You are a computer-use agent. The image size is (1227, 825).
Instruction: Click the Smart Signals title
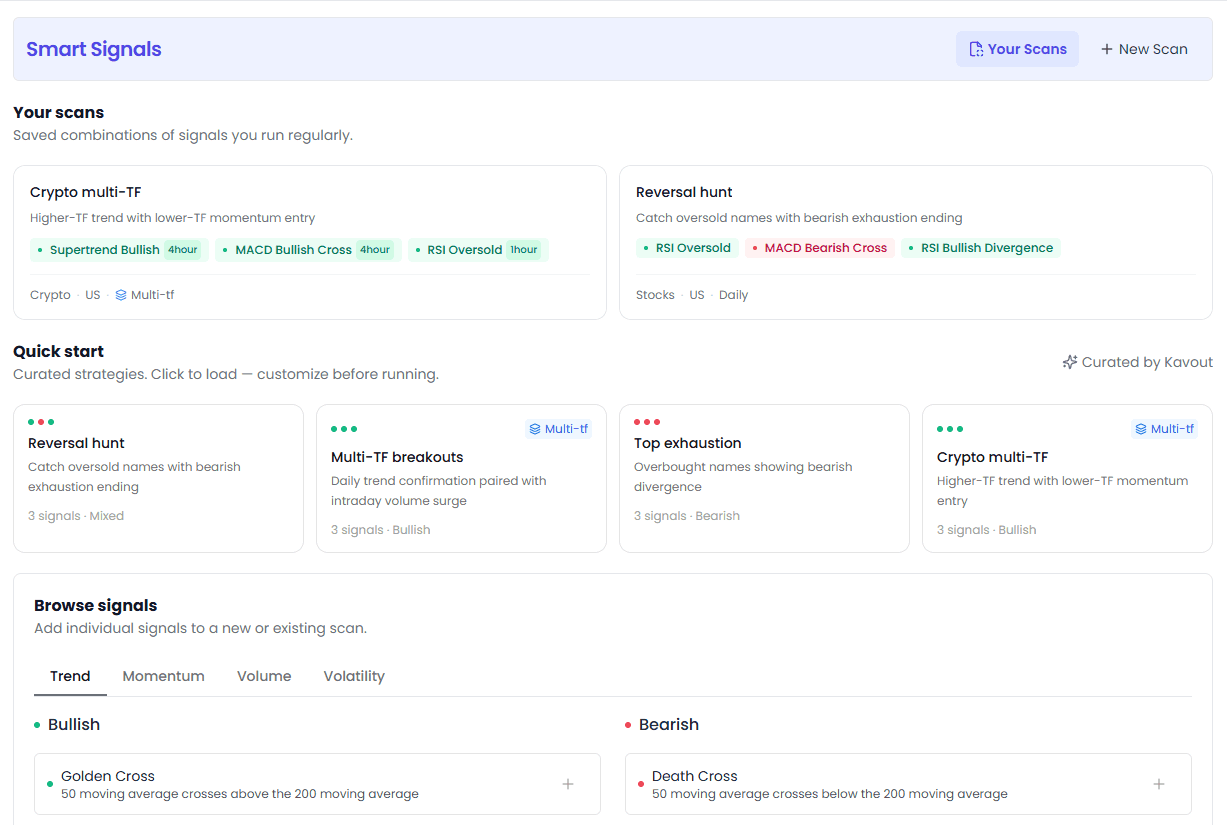pos(94,49)
